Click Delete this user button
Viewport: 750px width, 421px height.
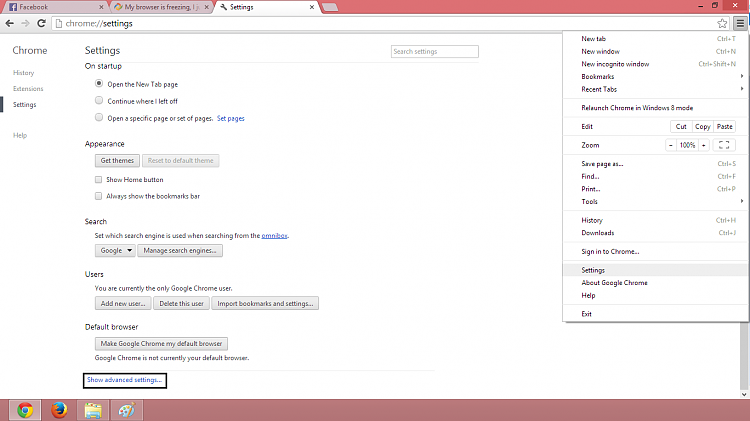[x=181, y=303]
